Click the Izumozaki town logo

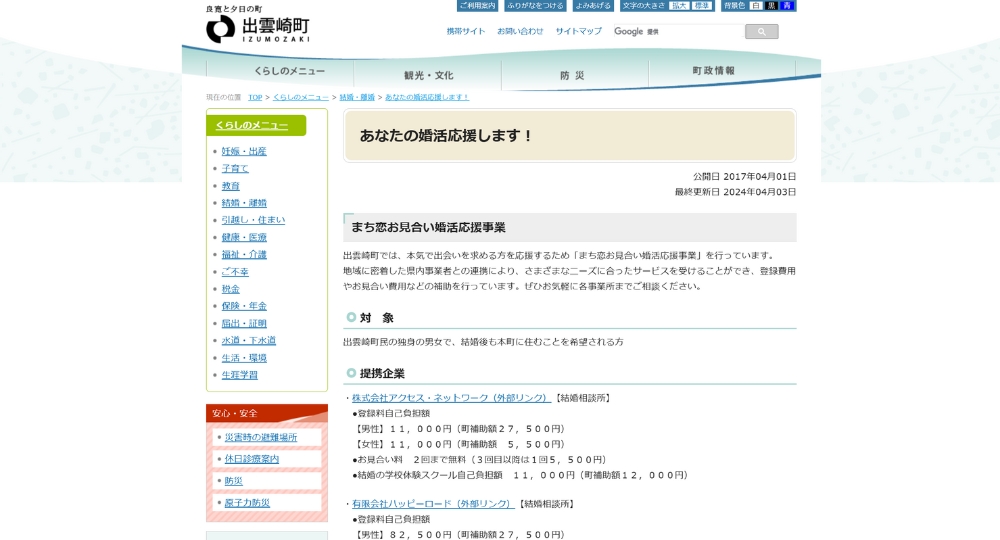tap(257, 27)
